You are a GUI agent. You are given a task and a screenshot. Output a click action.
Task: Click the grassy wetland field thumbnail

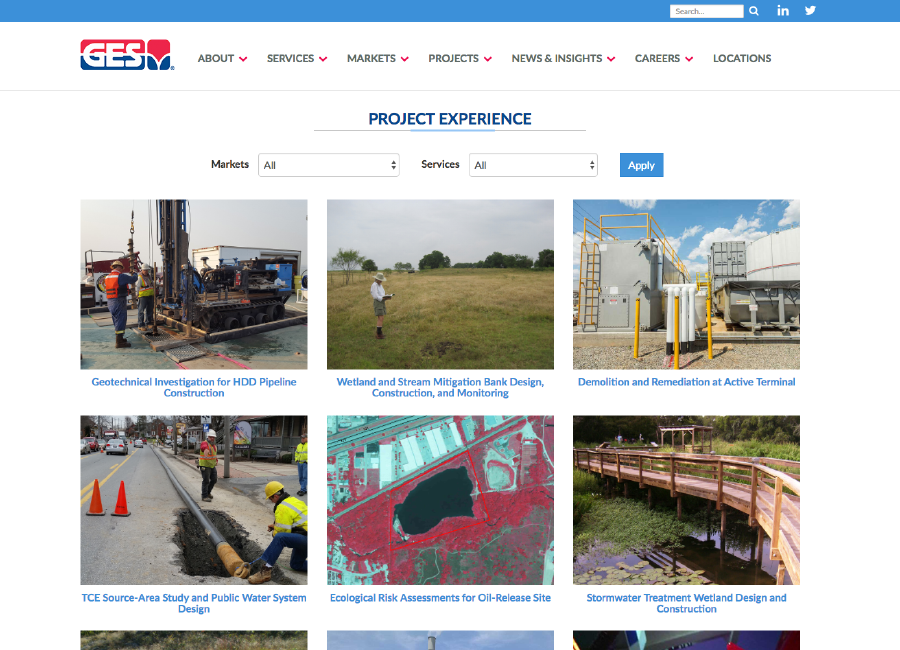[x=440, y=284]
